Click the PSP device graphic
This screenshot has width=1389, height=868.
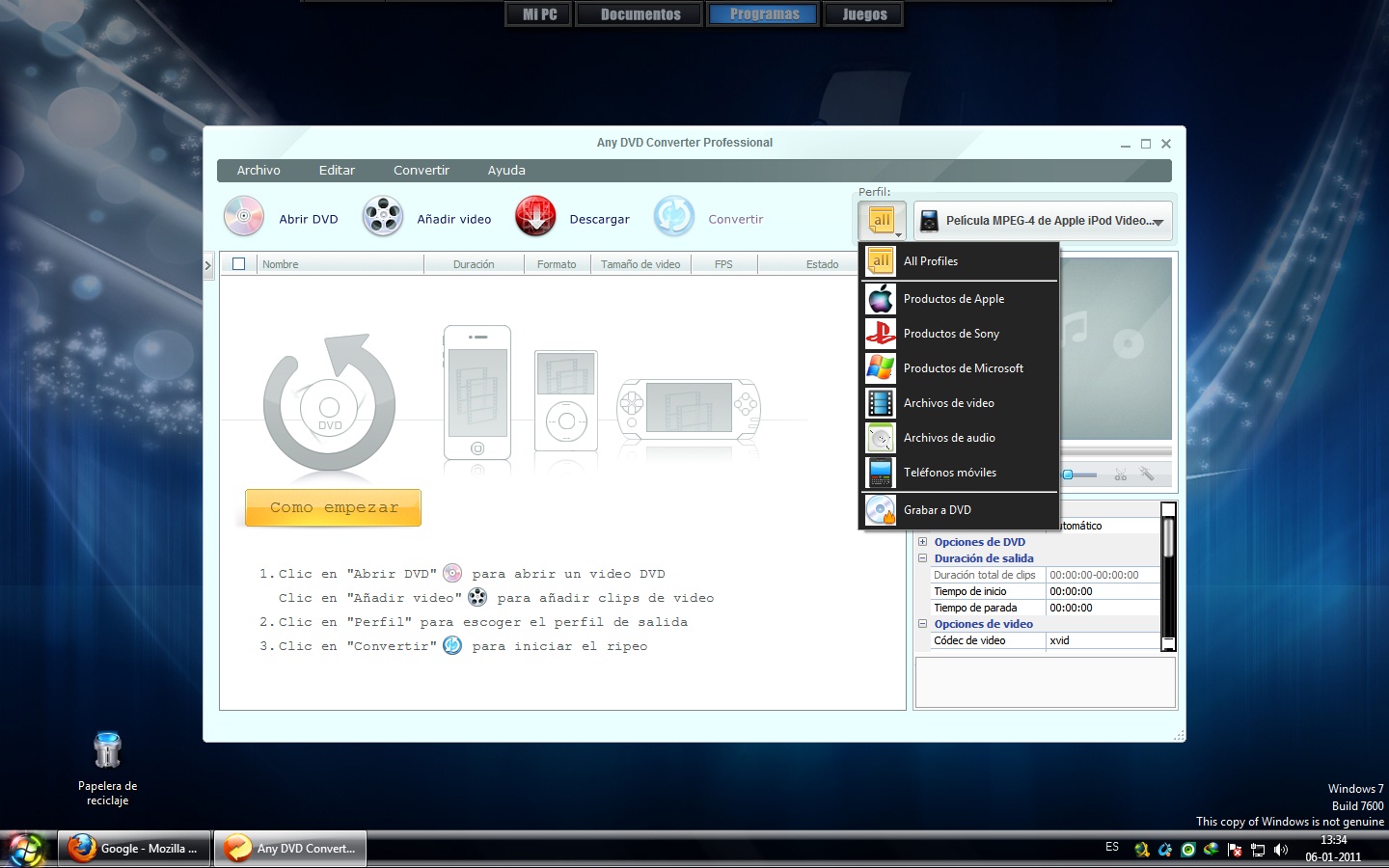689,408
